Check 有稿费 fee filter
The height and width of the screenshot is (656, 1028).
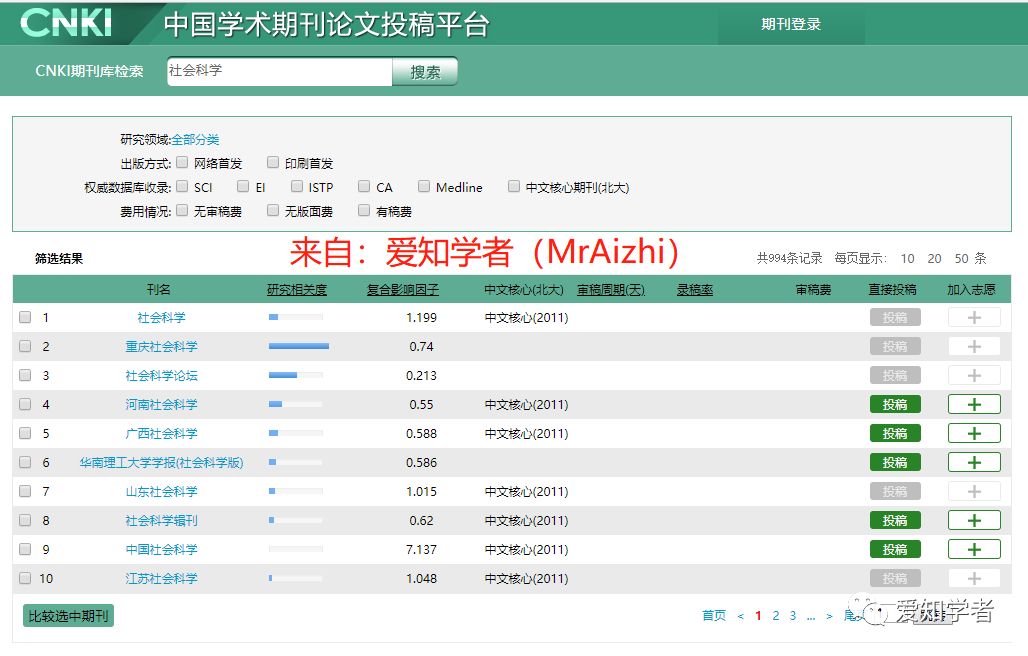[364, 210]
